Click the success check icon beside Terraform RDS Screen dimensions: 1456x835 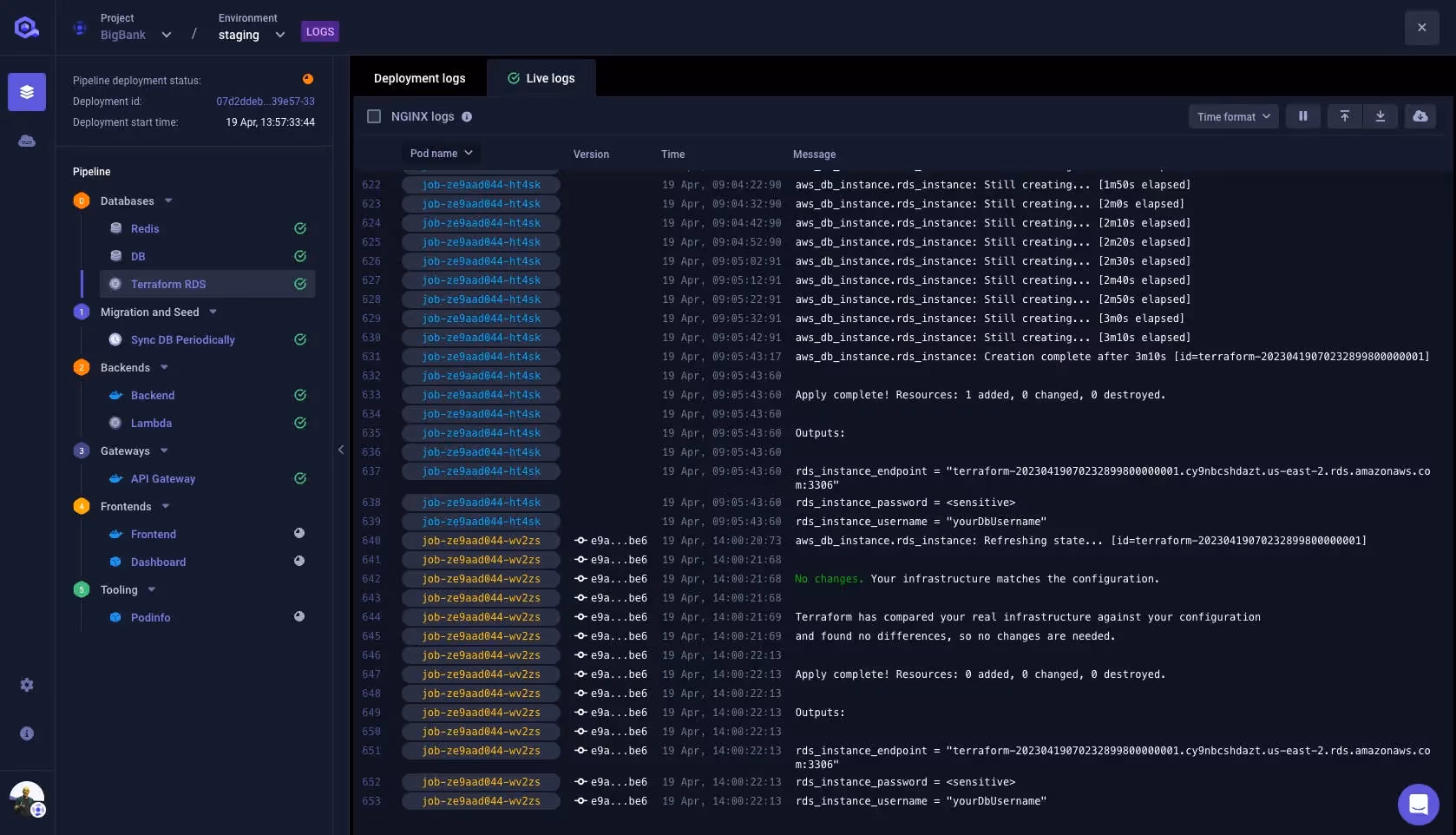point(300,284)
